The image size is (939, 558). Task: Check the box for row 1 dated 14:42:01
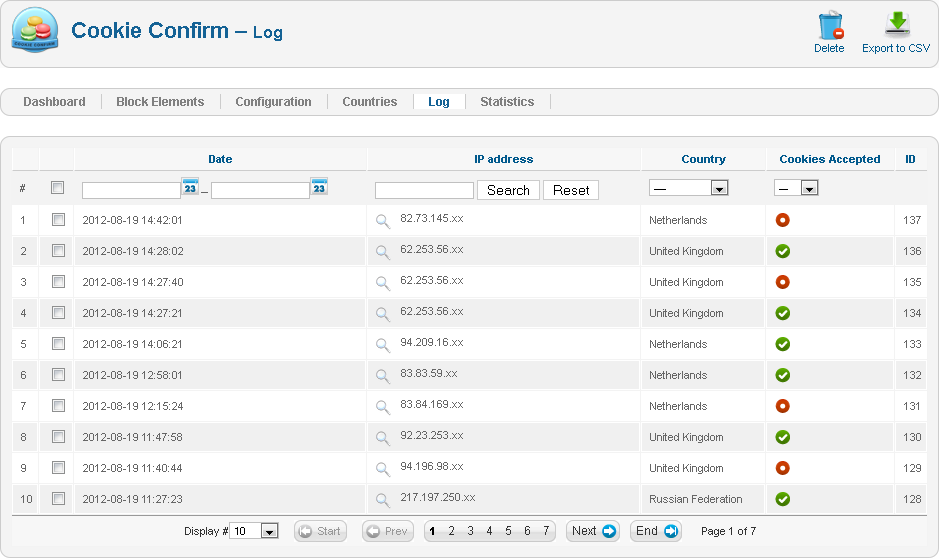(58, 220)
